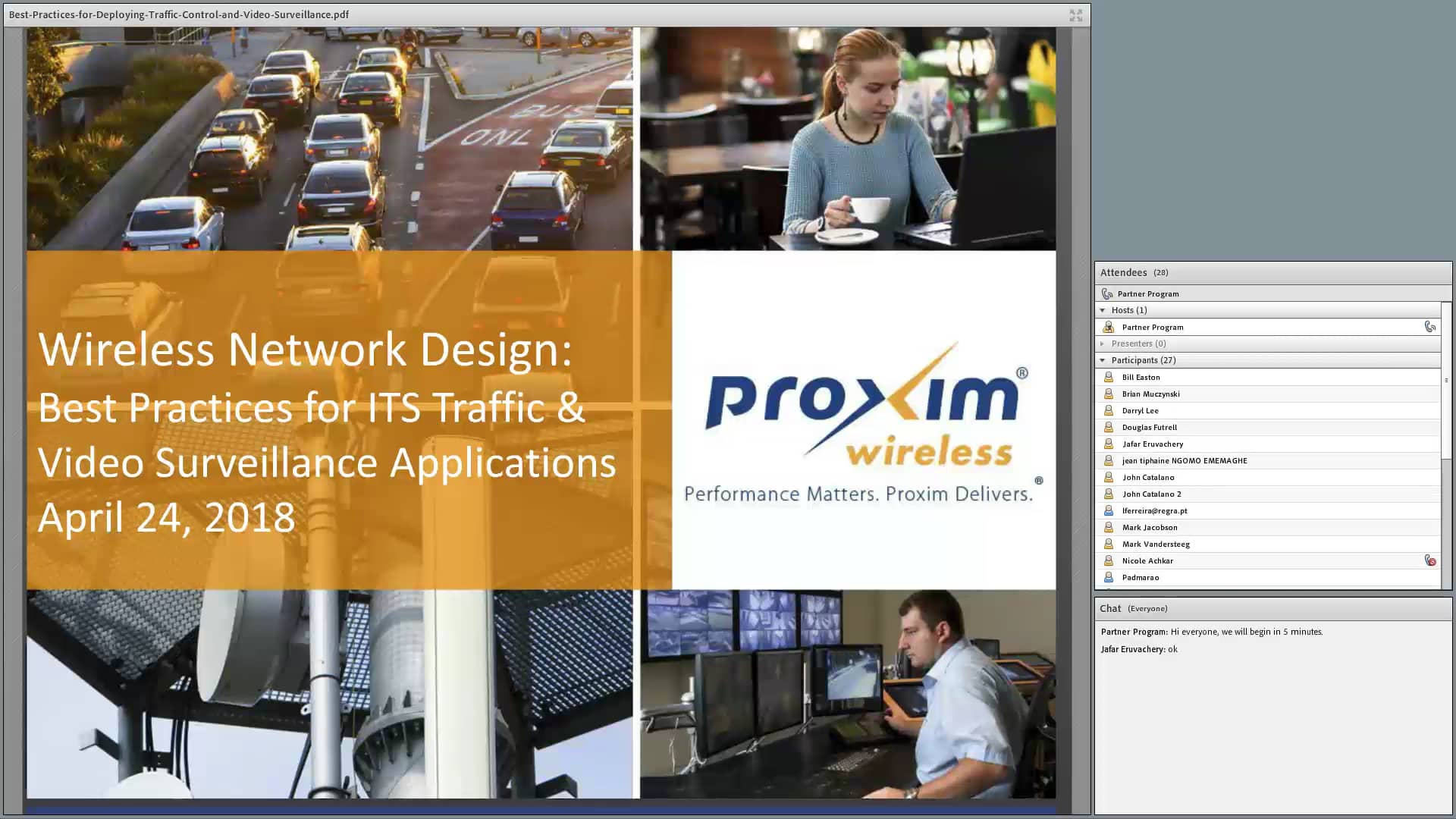The image size is (1456, 819).
Task: Click the participant icon beside Bill Easton
Action: 1108,377
